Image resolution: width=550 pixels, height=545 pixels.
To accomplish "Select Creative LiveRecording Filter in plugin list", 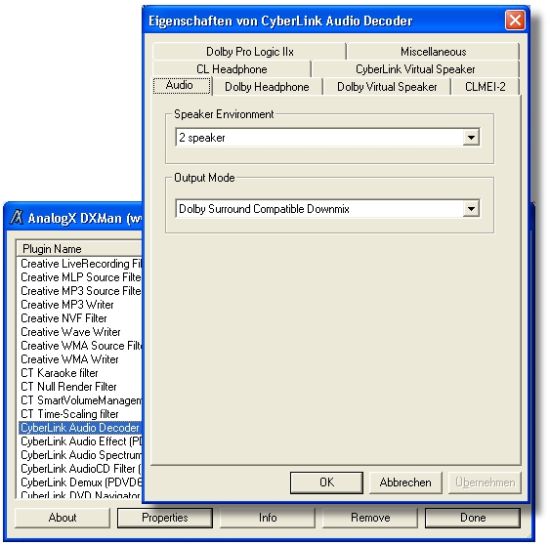I will [80, 263].
